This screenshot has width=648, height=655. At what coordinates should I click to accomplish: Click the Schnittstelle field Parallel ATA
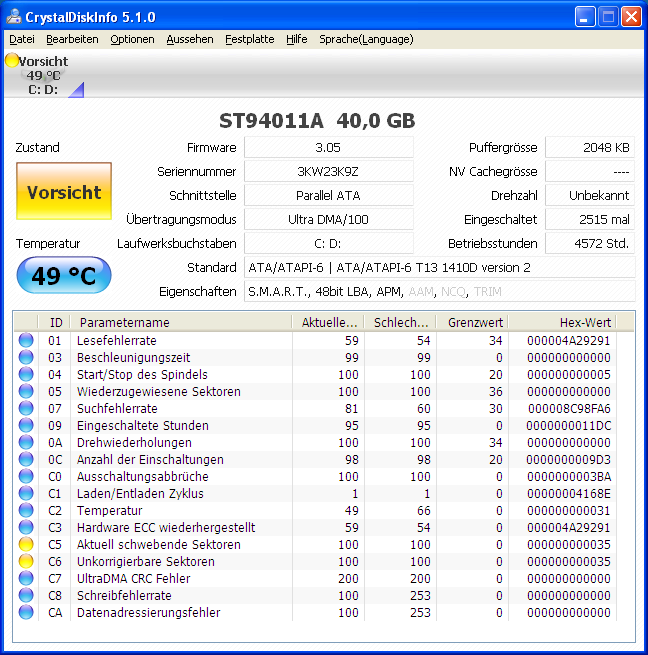[328, 195]
